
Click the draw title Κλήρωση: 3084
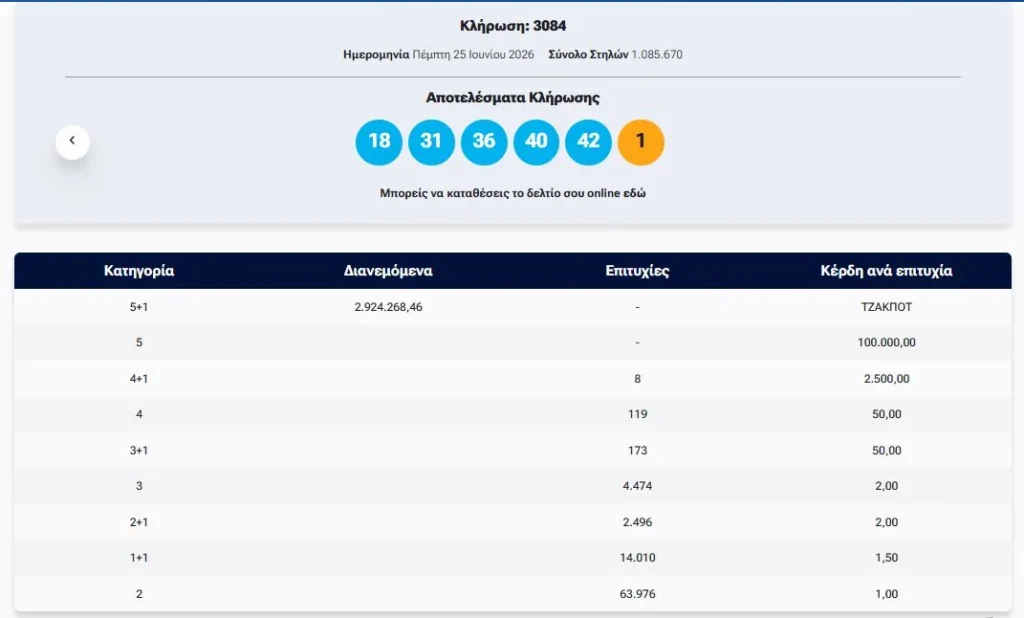pyautogui.click(x=513, y=26)
